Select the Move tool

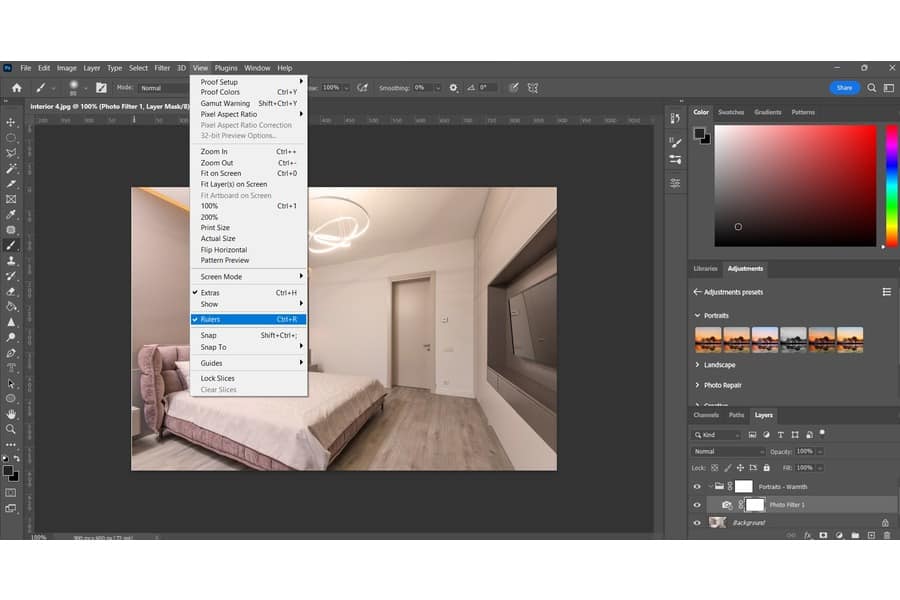pyautogui.click(x=11, y=122)
